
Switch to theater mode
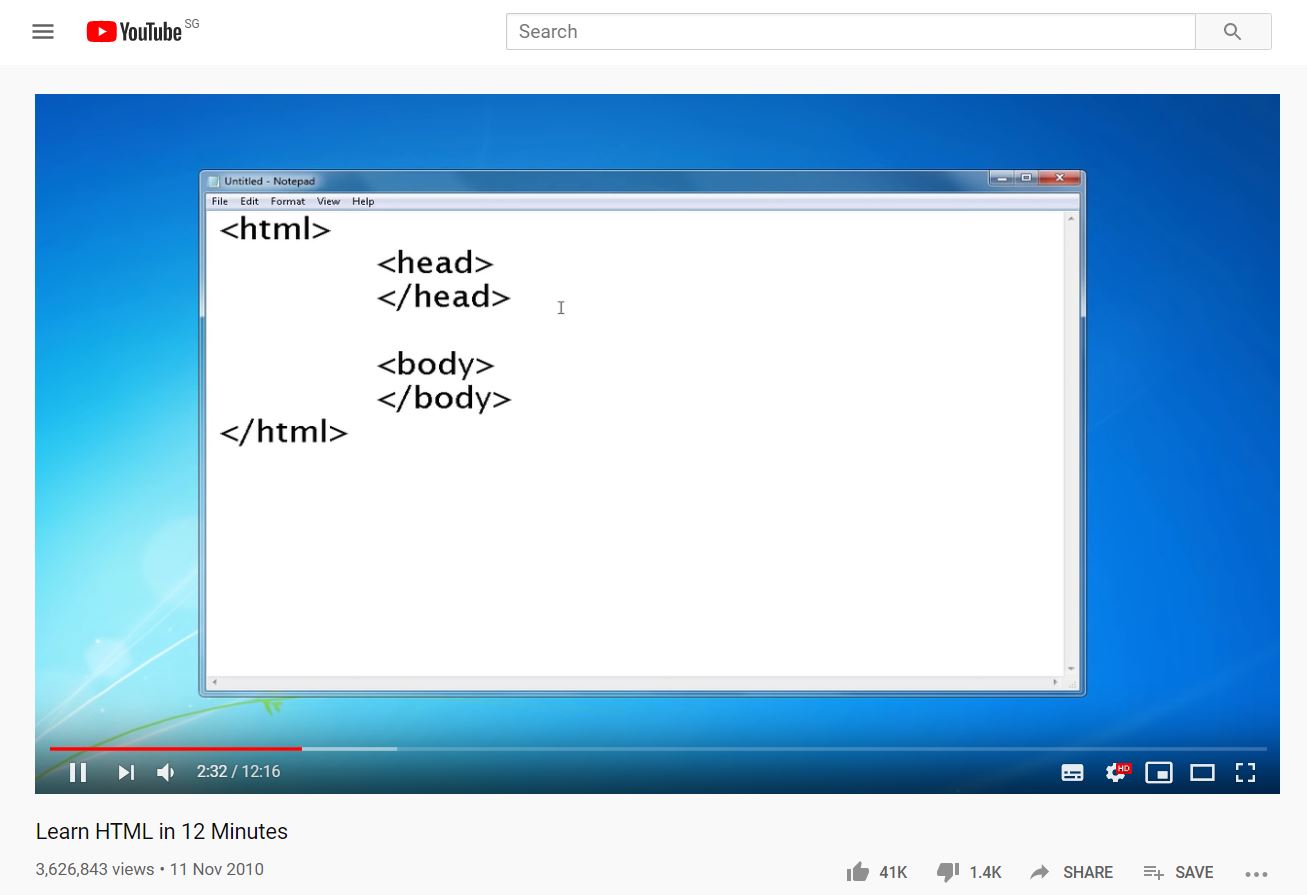[1202, 772]
